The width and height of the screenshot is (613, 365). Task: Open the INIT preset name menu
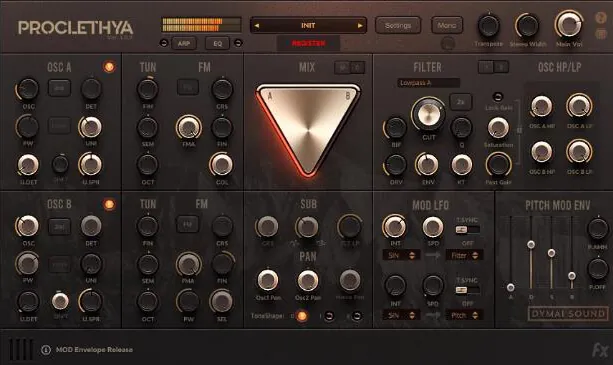(x=308, y=25)
